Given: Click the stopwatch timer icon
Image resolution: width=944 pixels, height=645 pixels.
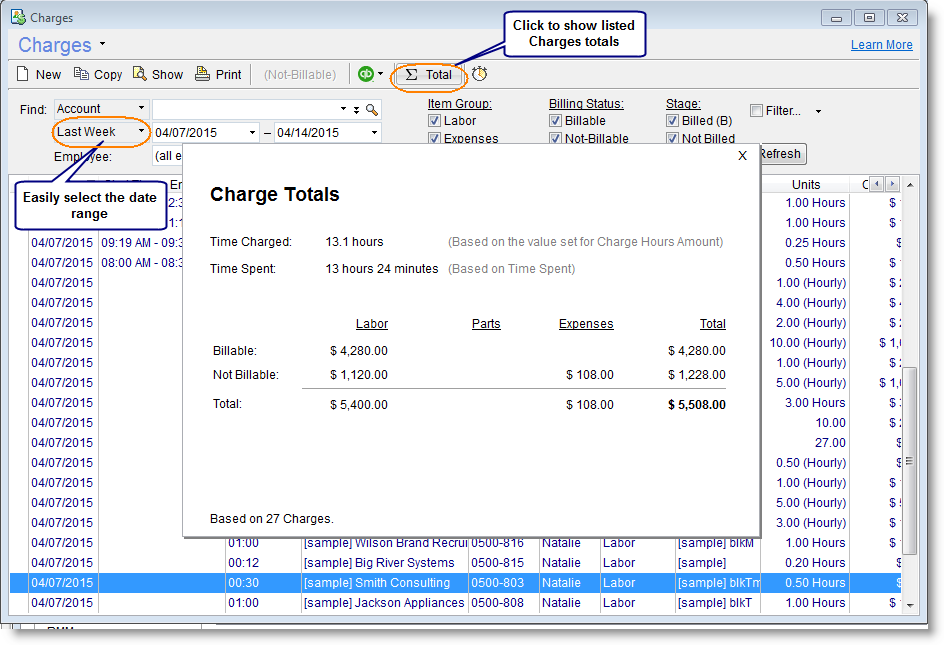Looking at the screenshot, I should tap(479, 74).
